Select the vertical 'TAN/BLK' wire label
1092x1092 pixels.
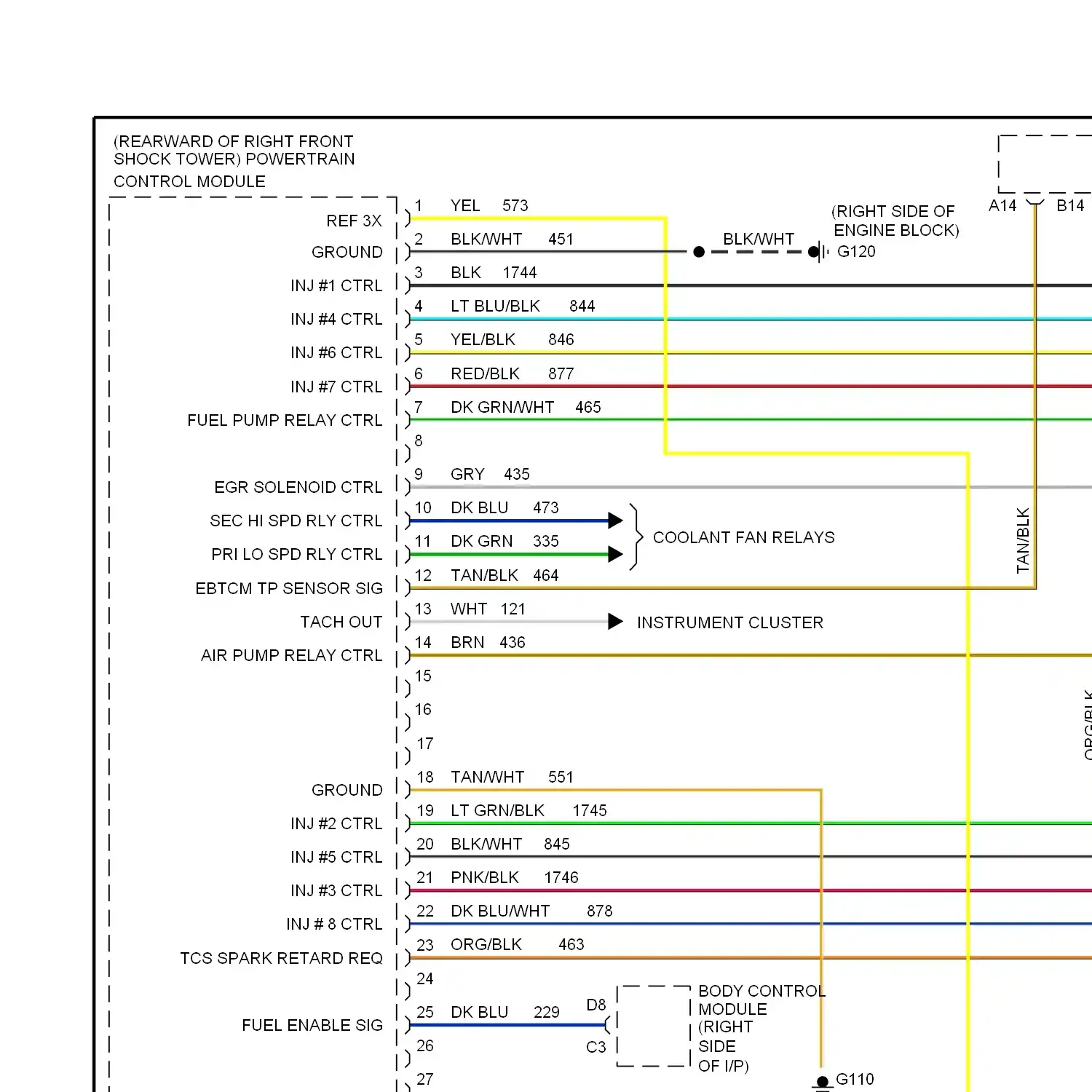point(1023,540)
